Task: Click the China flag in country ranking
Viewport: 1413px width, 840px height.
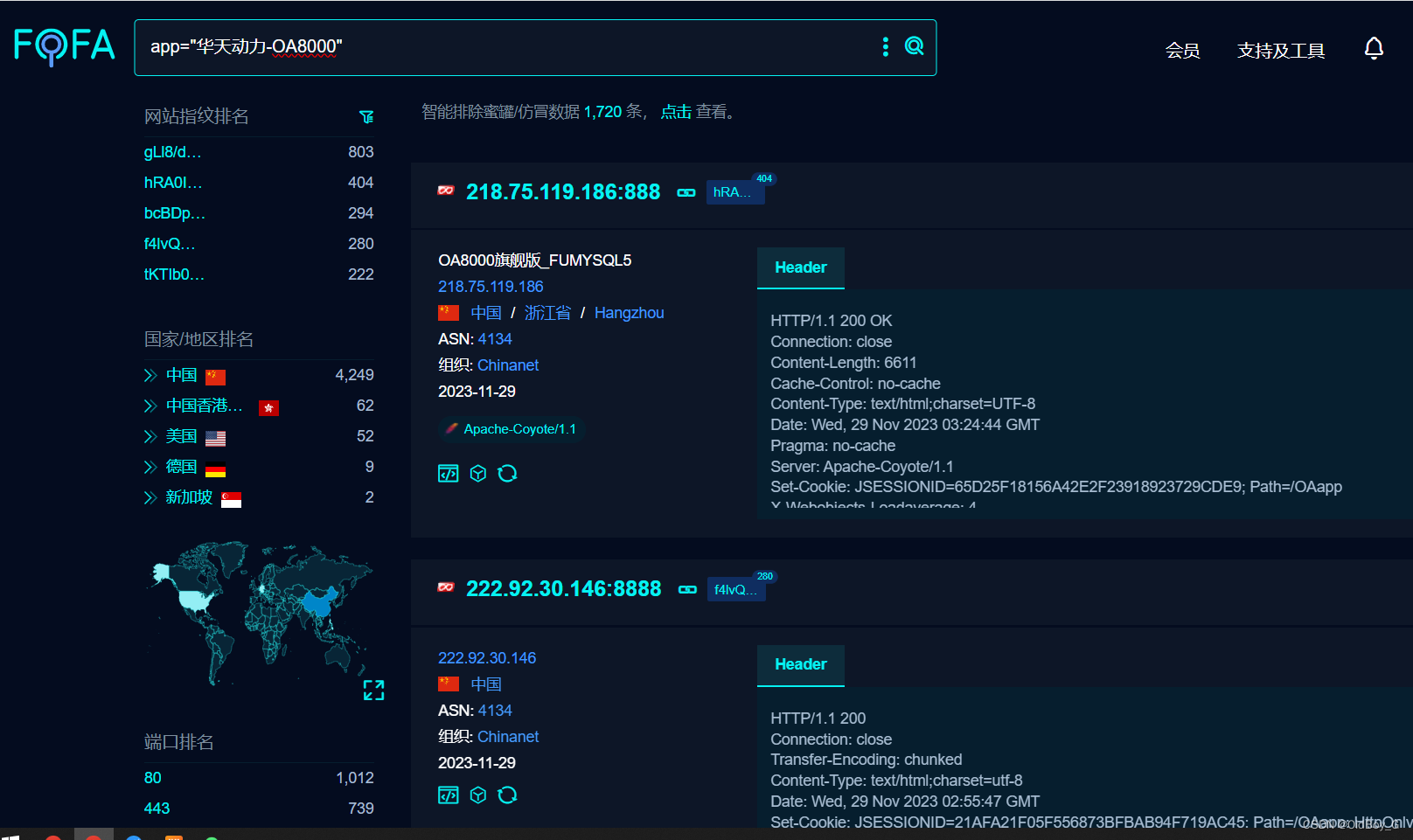Action: point(215,377)
